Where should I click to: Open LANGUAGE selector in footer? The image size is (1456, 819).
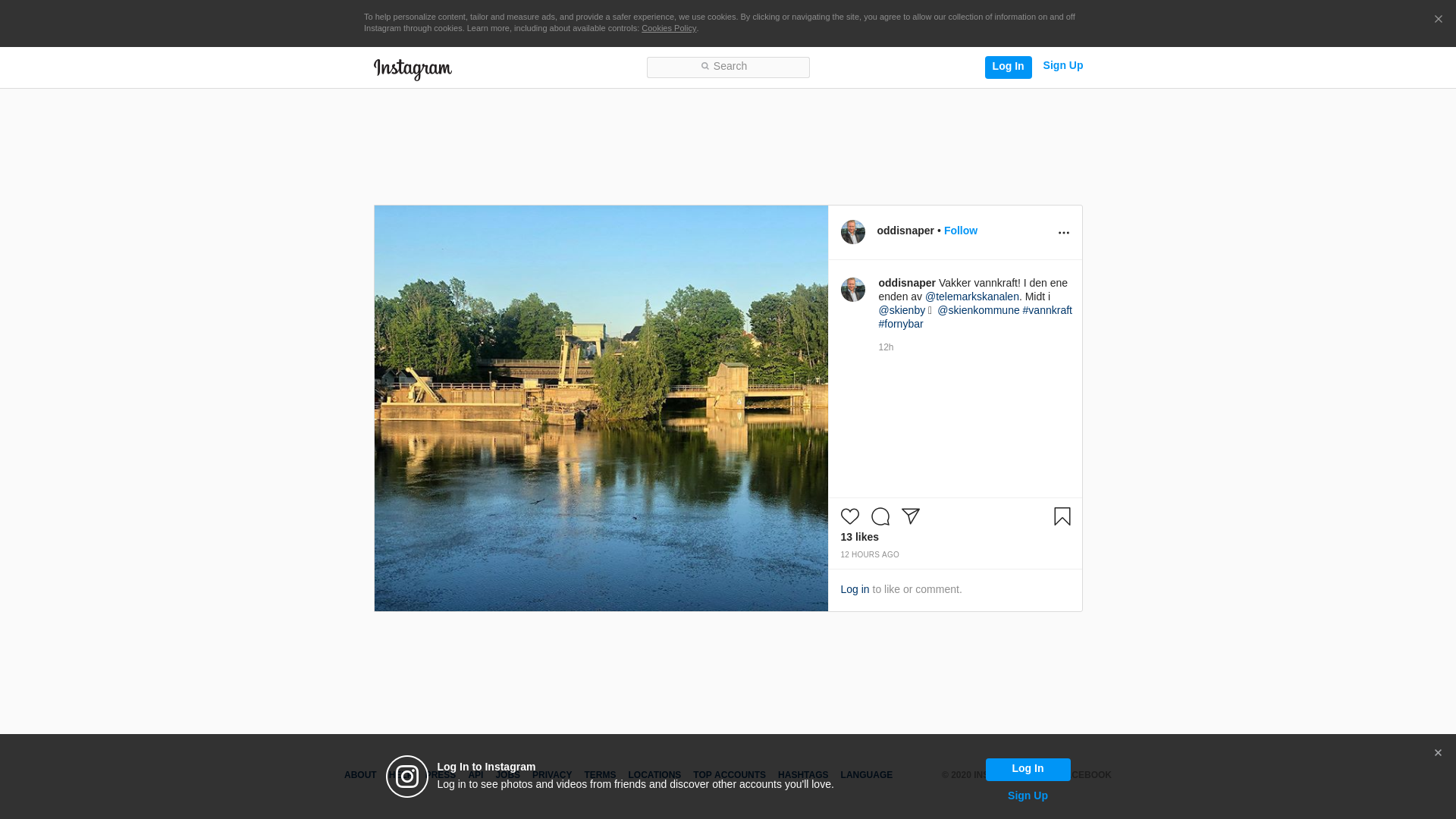(866, 775)
